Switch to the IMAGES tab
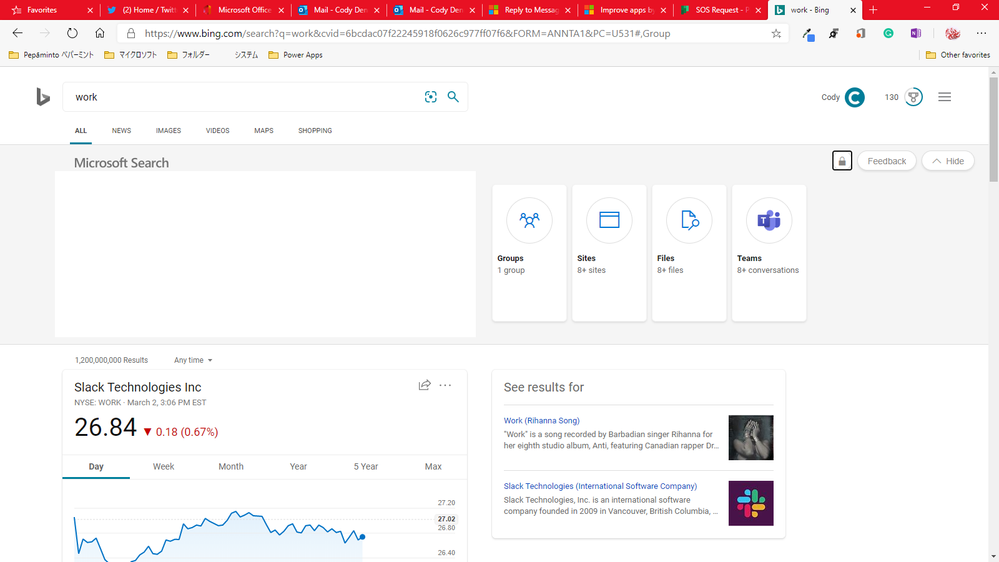999x562 pixels. [168, 131]
